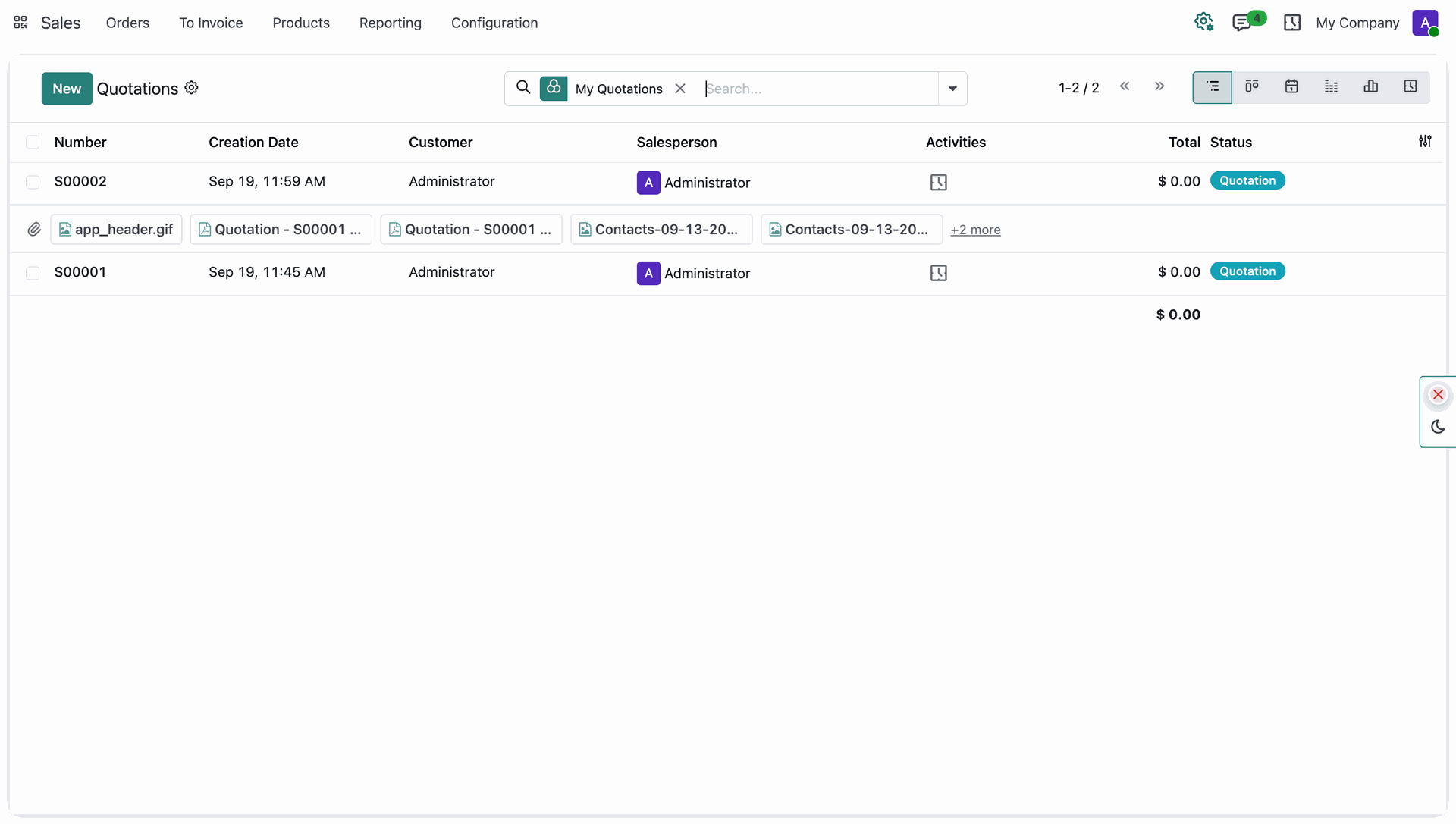Open the Pivot table view
The image size is (1456, 824).
pos(1331,87)
